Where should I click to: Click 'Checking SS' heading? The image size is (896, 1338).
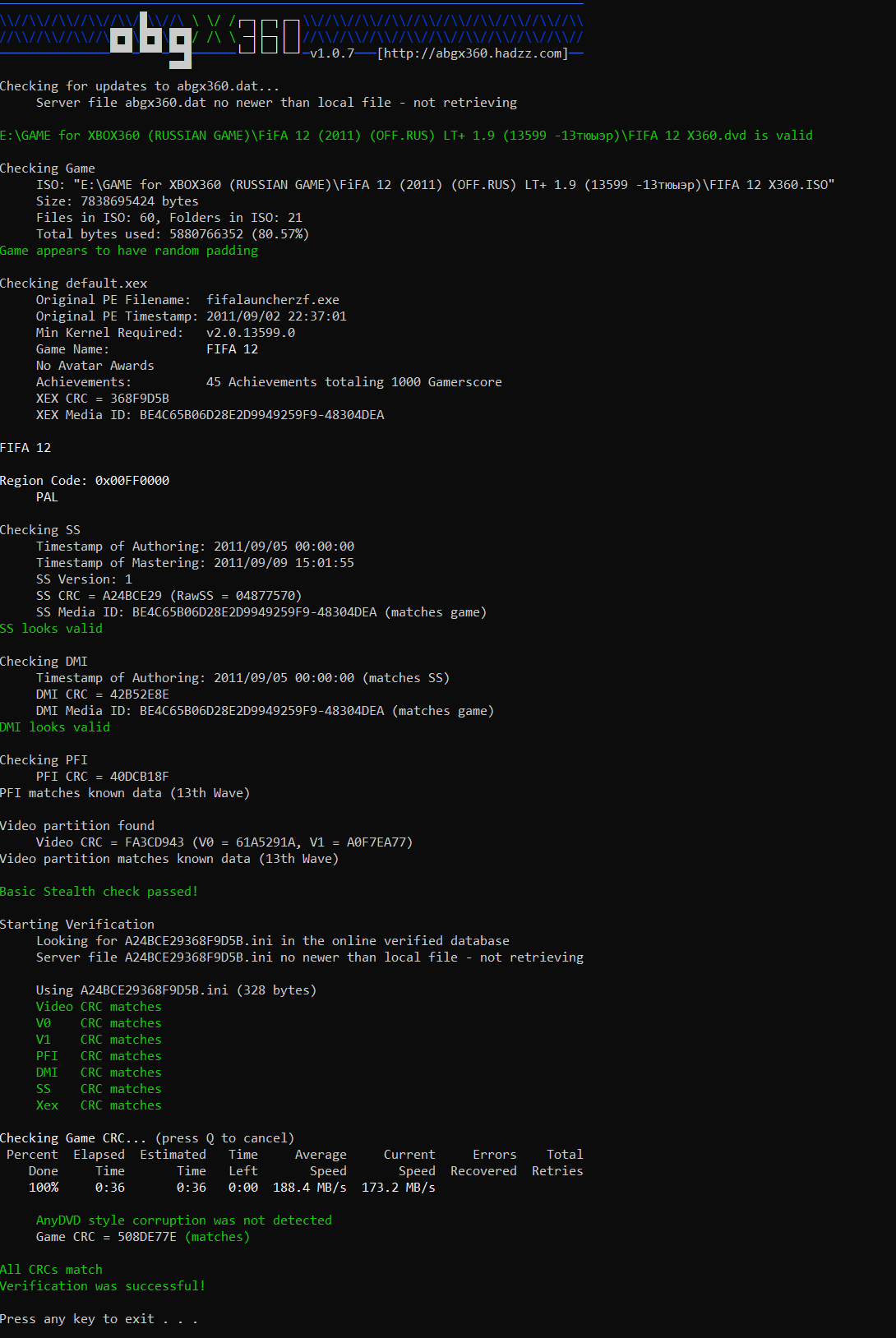coord(40,530)
